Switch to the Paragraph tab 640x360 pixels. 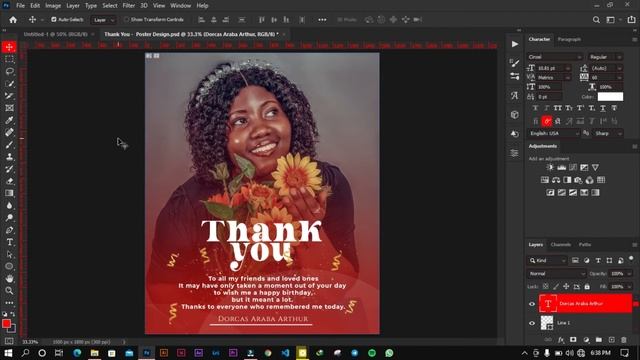point(569,40)
